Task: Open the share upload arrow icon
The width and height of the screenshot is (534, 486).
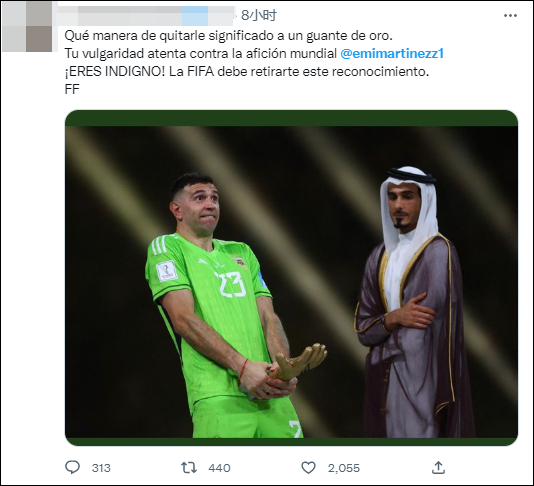Action: (438, 467)
